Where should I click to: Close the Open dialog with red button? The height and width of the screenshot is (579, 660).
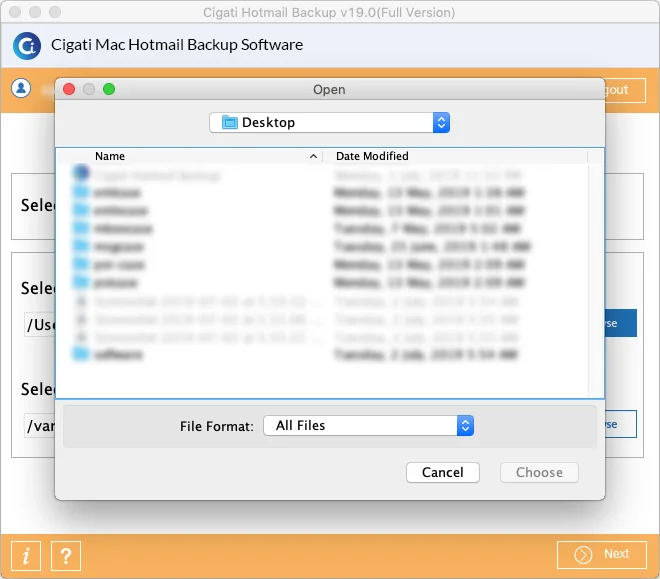(x=69, y=89)
